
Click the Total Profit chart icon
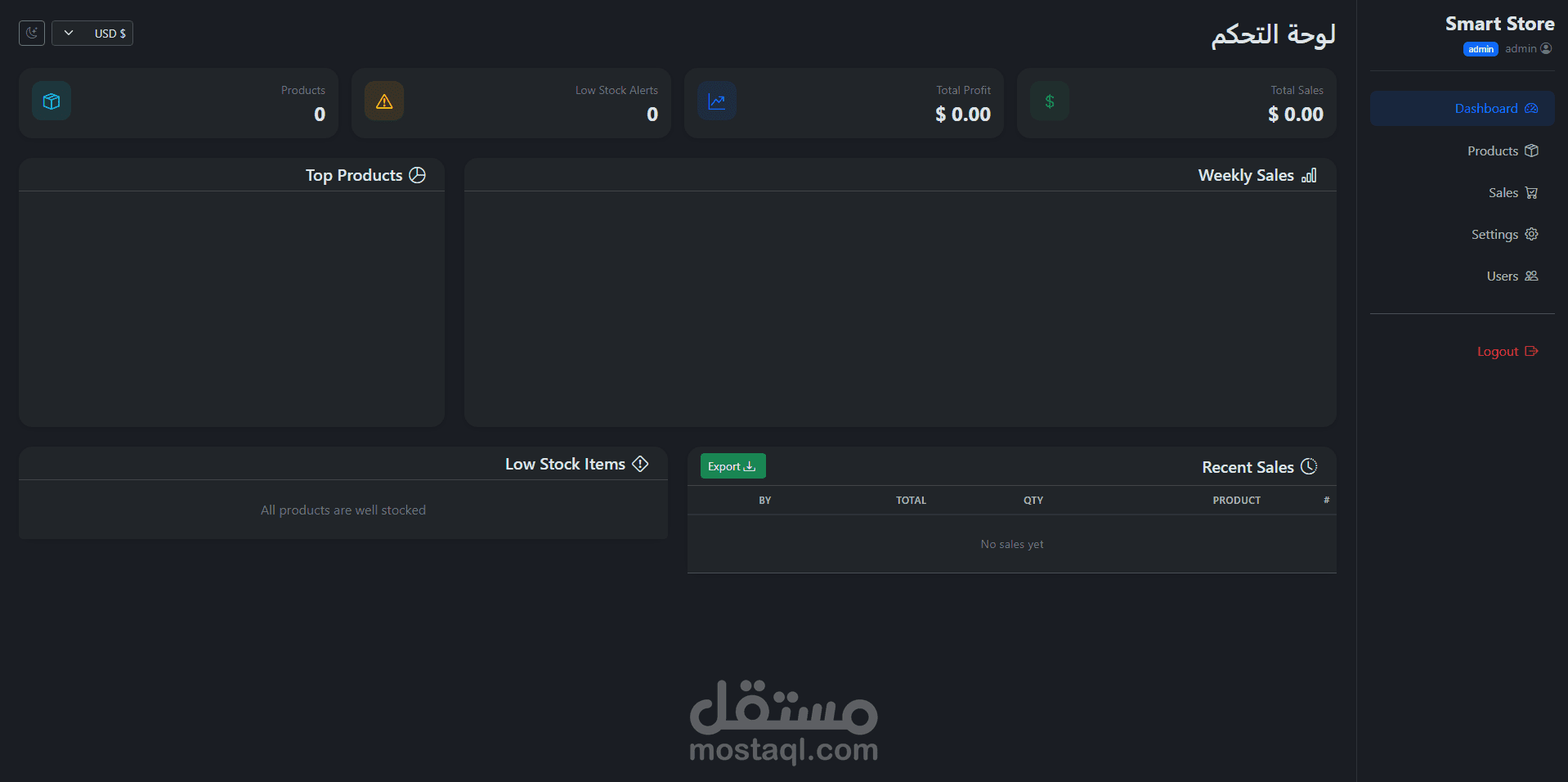coord(716,101)
